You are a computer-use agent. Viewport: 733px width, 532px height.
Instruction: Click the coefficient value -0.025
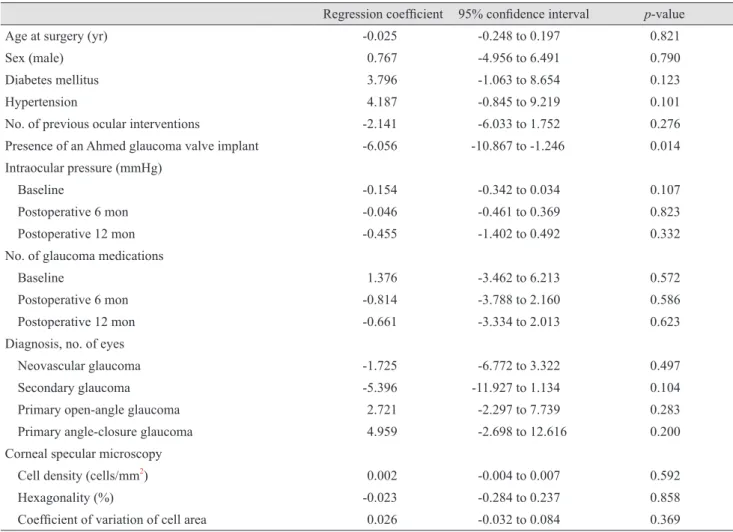pyautogui.click(x=380, y=36)
